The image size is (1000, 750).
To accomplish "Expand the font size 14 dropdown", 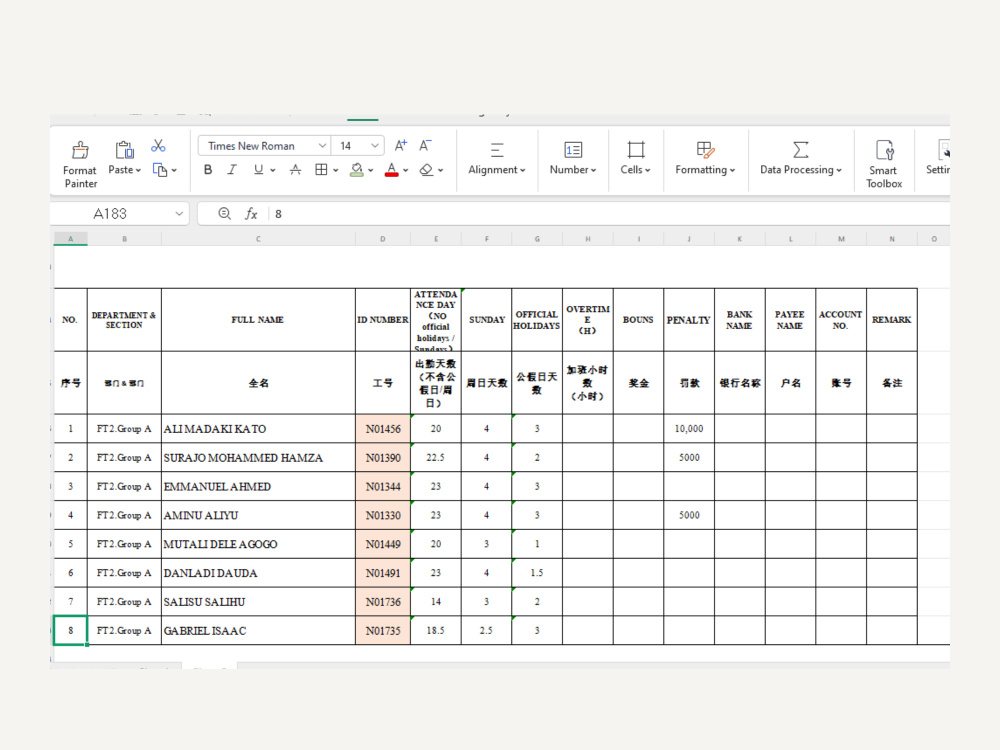I will [x=375, y=146].
